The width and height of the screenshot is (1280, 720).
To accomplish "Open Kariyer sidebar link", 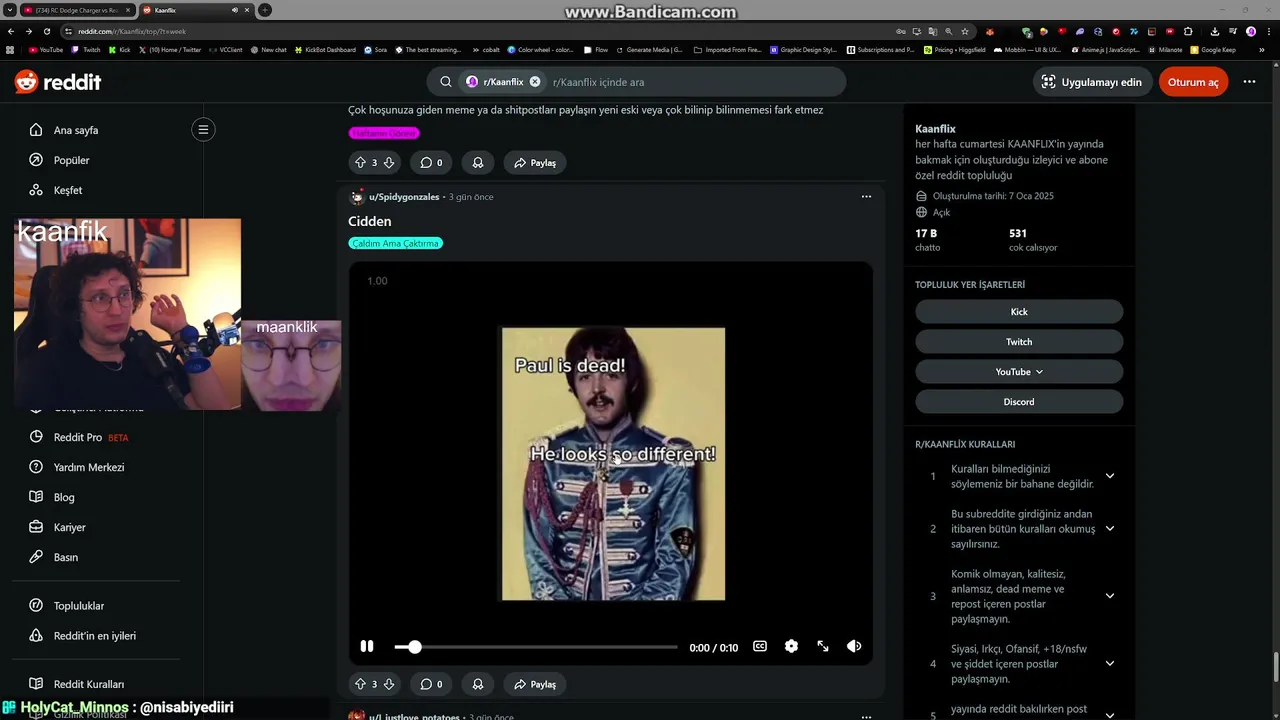I will (x=69, y=527).
